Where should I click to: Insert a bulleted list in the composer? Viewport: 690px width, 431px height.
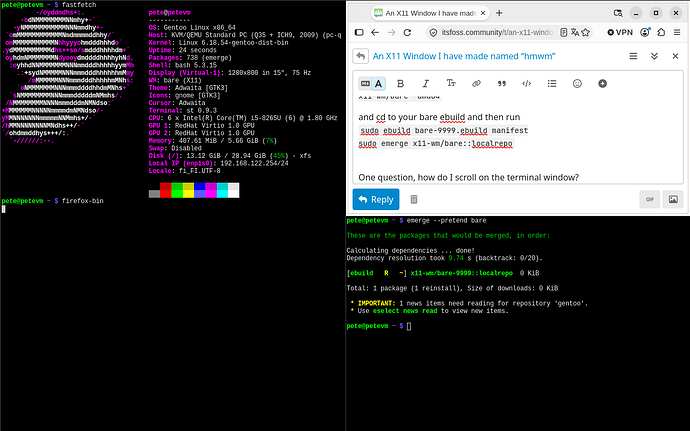[552, 84]
